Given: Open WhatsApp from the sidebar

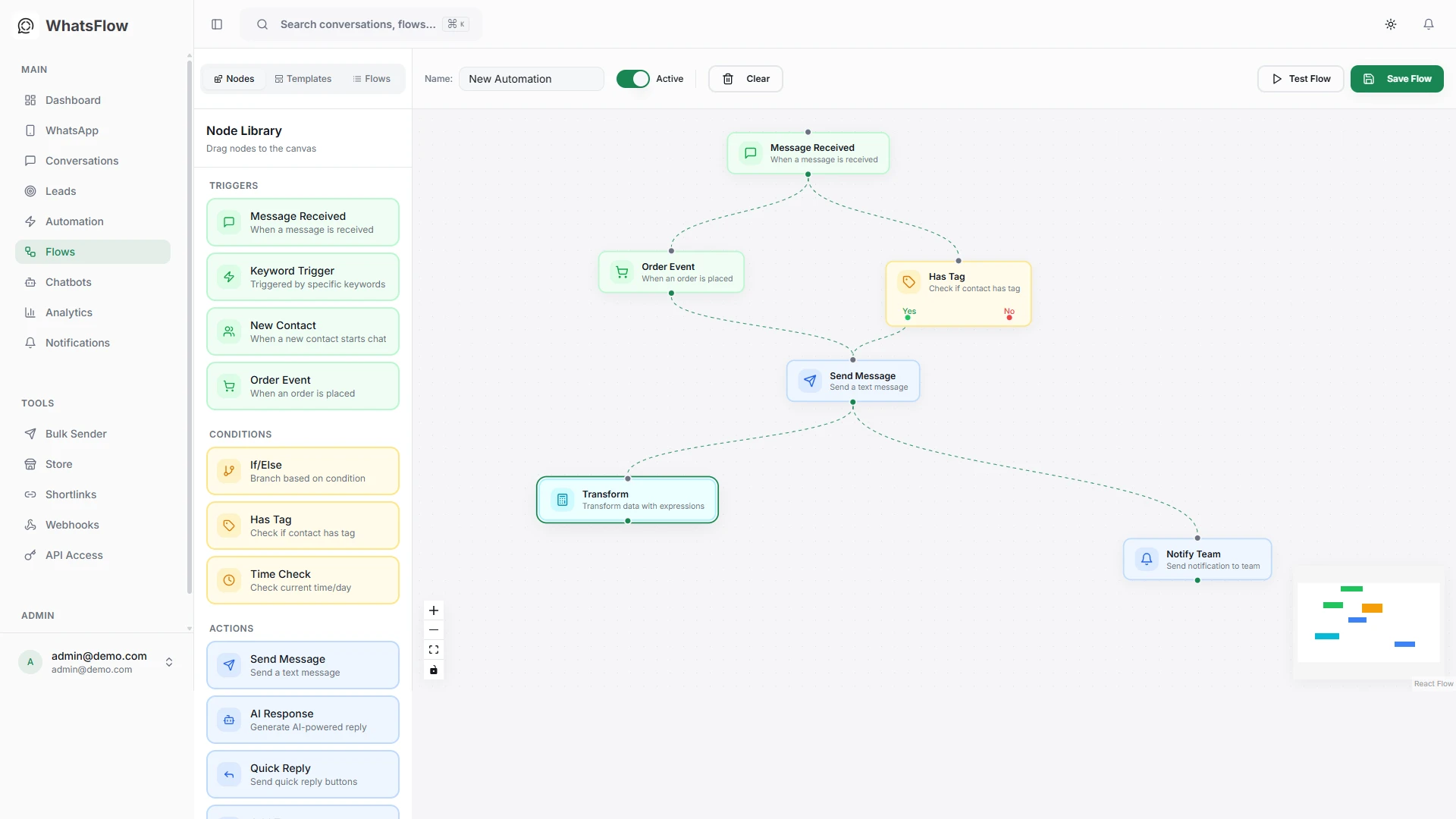Looking at the screenshot, I should pos(93,130).
